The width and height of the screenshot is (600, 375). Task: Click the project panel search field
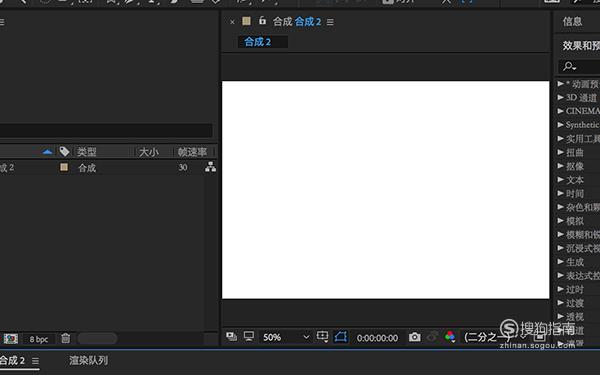(106, 130)
